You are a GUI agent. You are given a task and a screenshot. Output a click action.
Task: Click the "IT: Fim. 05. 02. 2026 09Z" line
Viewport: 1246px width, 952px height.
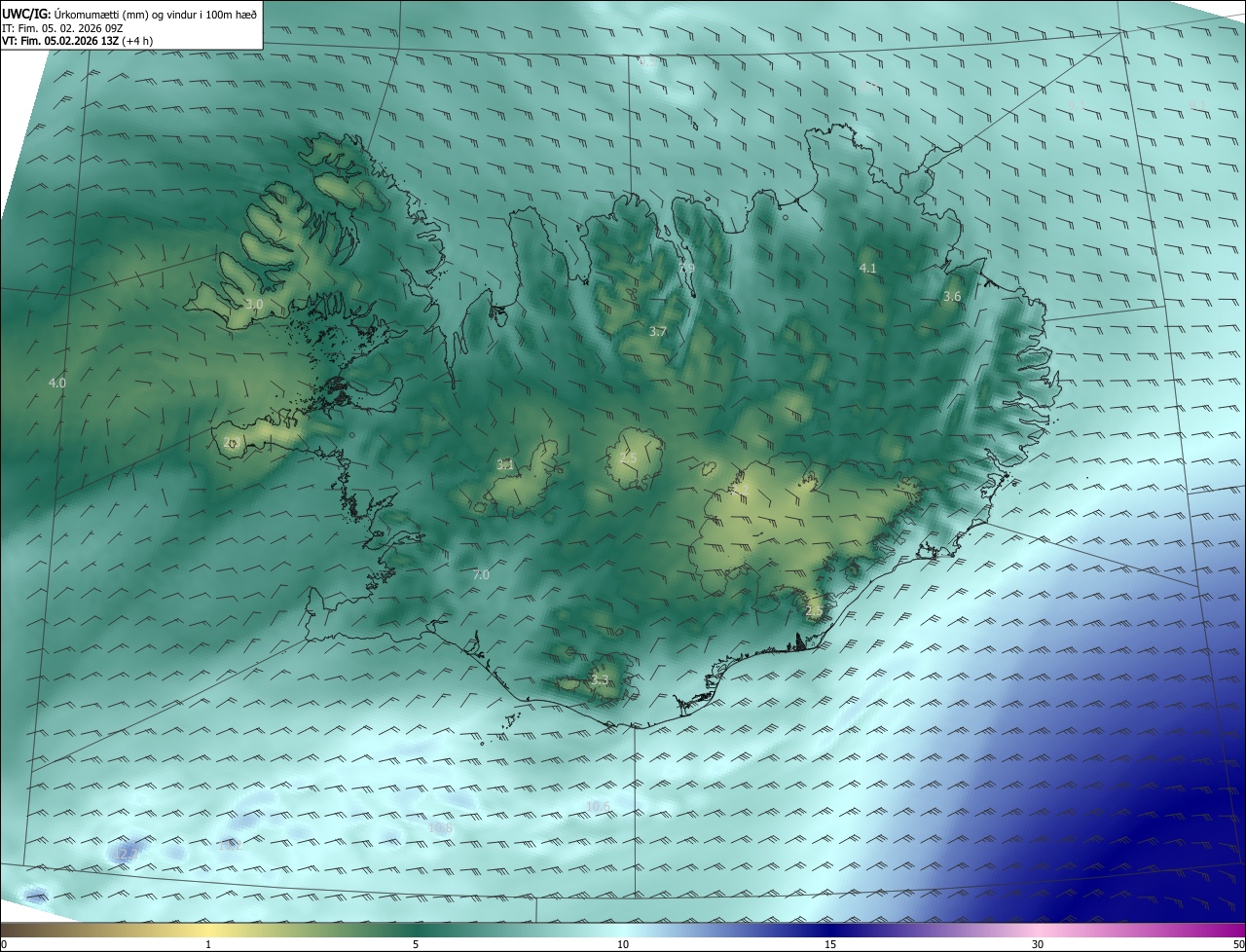coord(62,28)
